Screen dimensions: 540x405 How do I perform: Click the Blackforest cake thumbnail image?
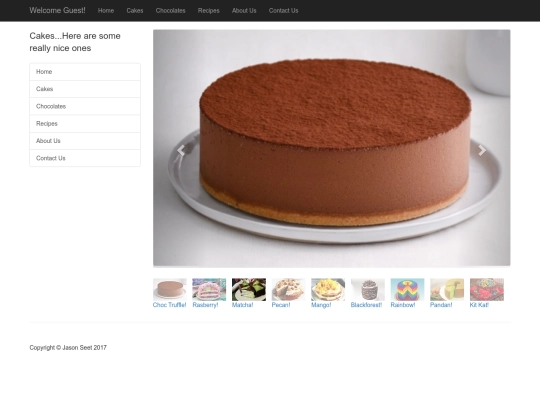(x=368, y=289)
